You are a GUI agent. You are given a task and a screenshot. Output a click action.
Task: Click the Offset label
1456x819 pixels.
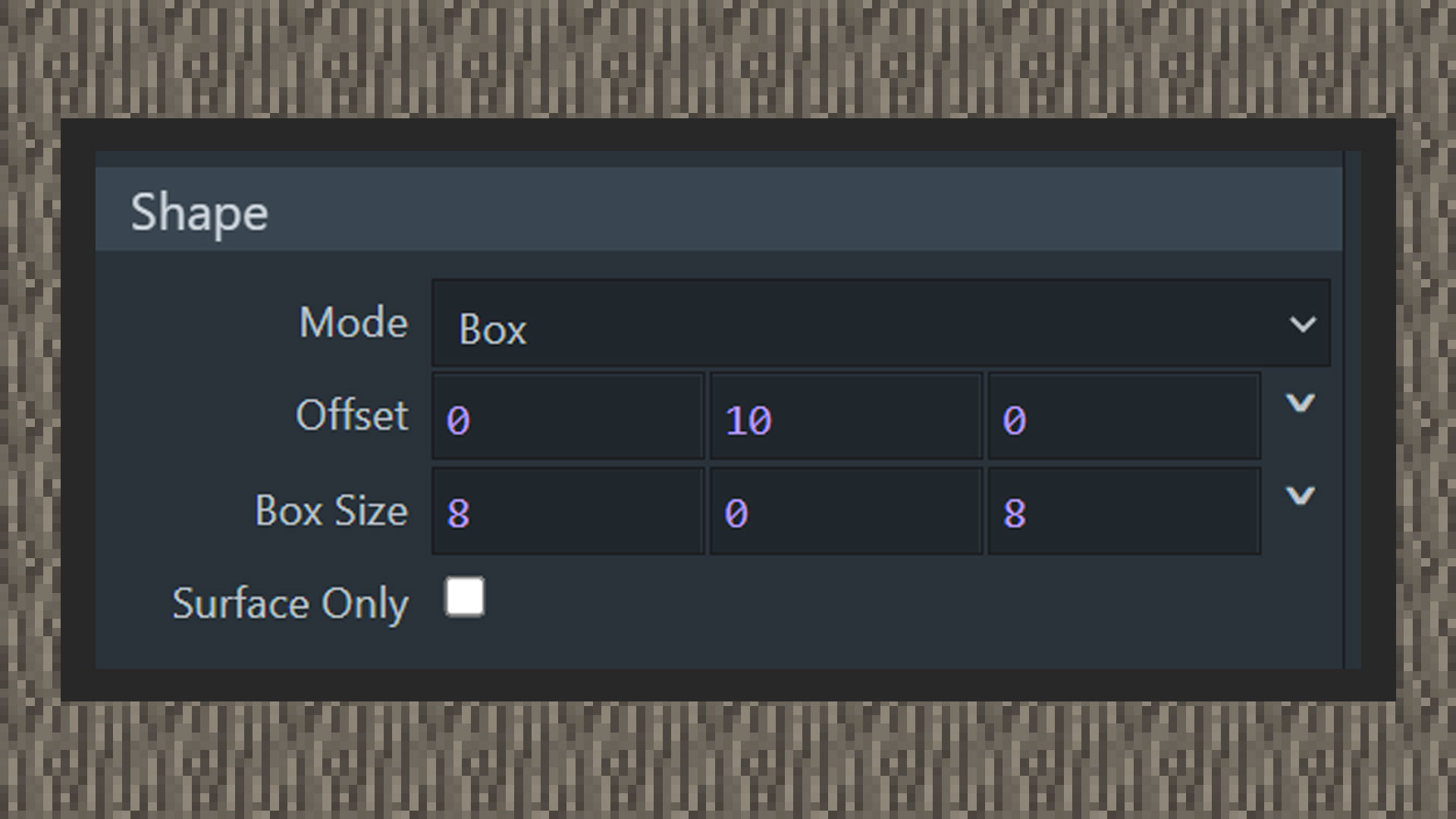[352, 416]
